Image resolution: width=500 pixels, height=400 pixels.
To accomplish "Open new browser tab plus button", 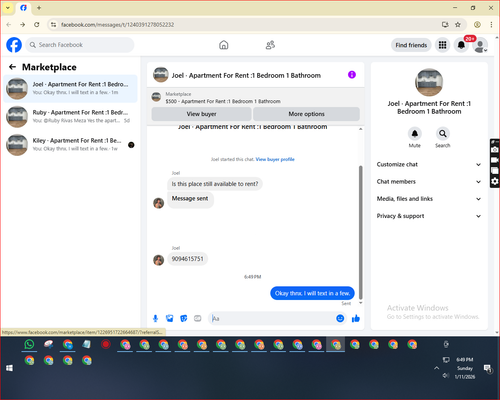I will [x=39, y=8].
